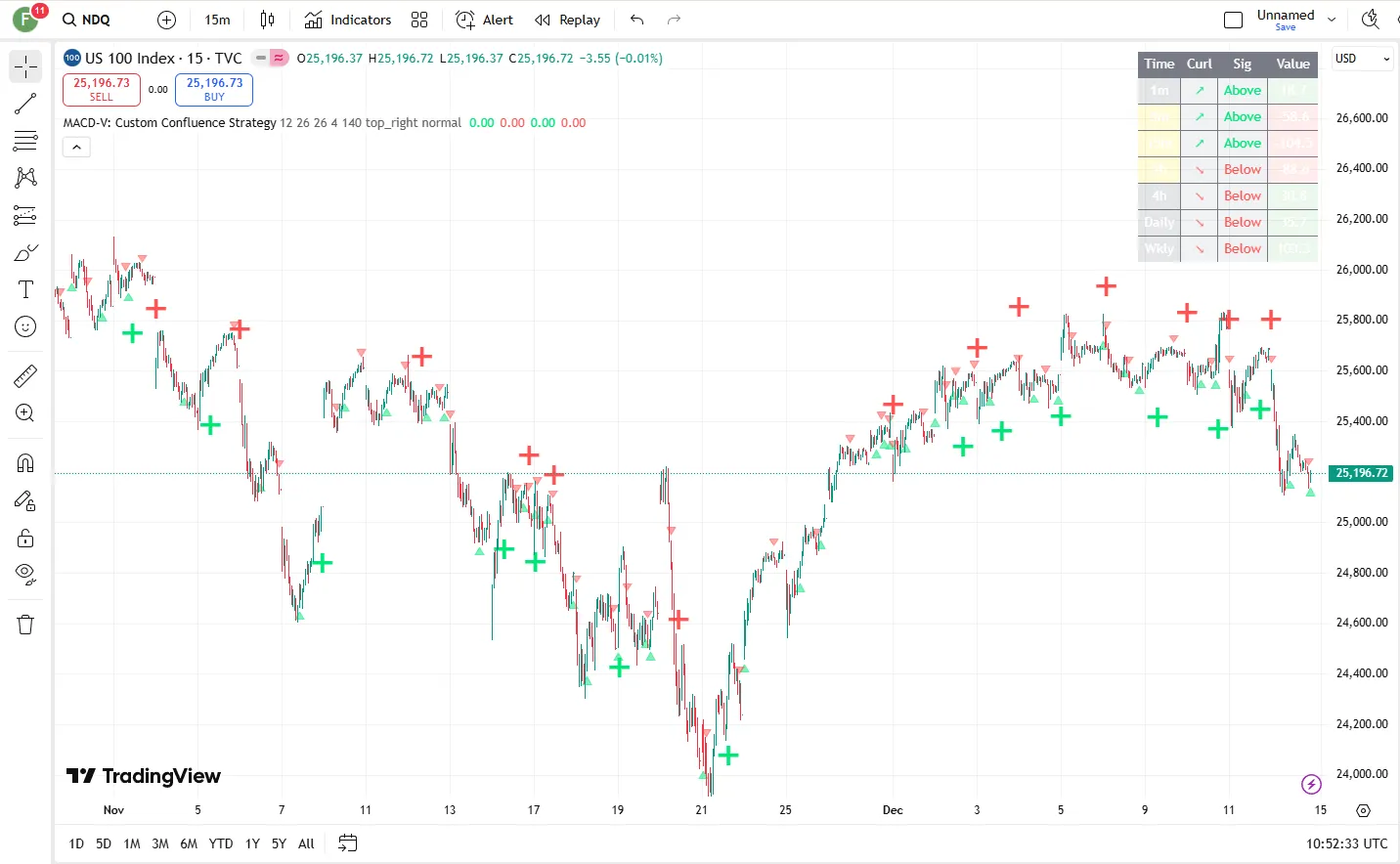Expand the layout menu chevron beside Unnamed
Screen dimensions: 1400x864
1332,20
